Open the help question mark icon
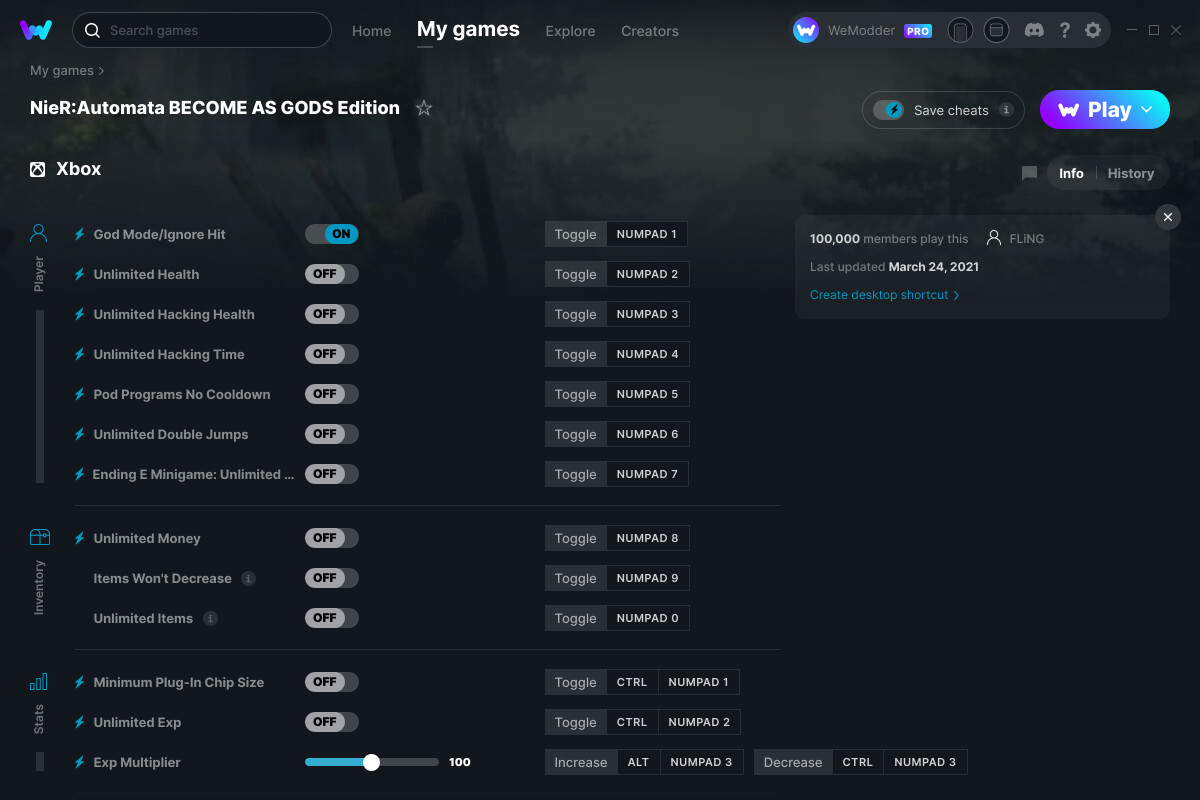Image resolution: width=1200 pixels, height=800 pixels. [1064, 30]
